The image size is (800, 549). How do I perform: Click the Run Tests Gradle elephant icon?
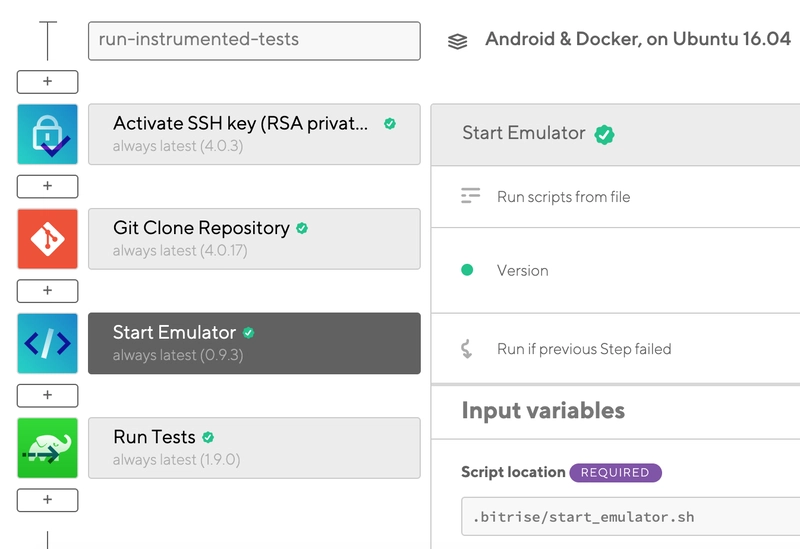[x=47, y=448]
